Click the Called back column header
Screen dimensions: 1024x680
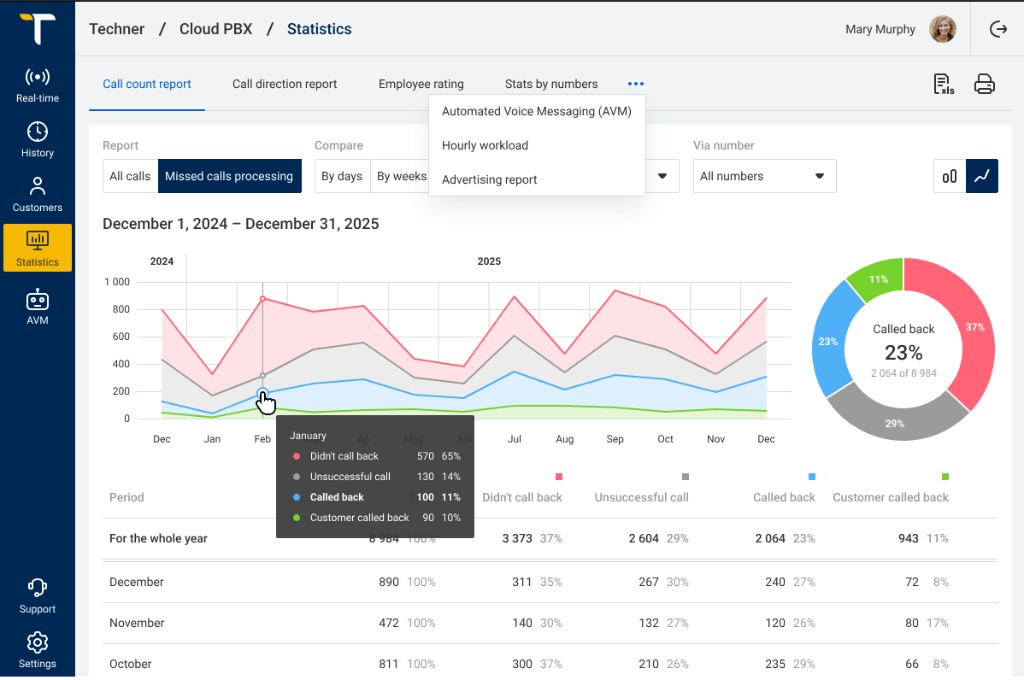(x=784, y=497)
